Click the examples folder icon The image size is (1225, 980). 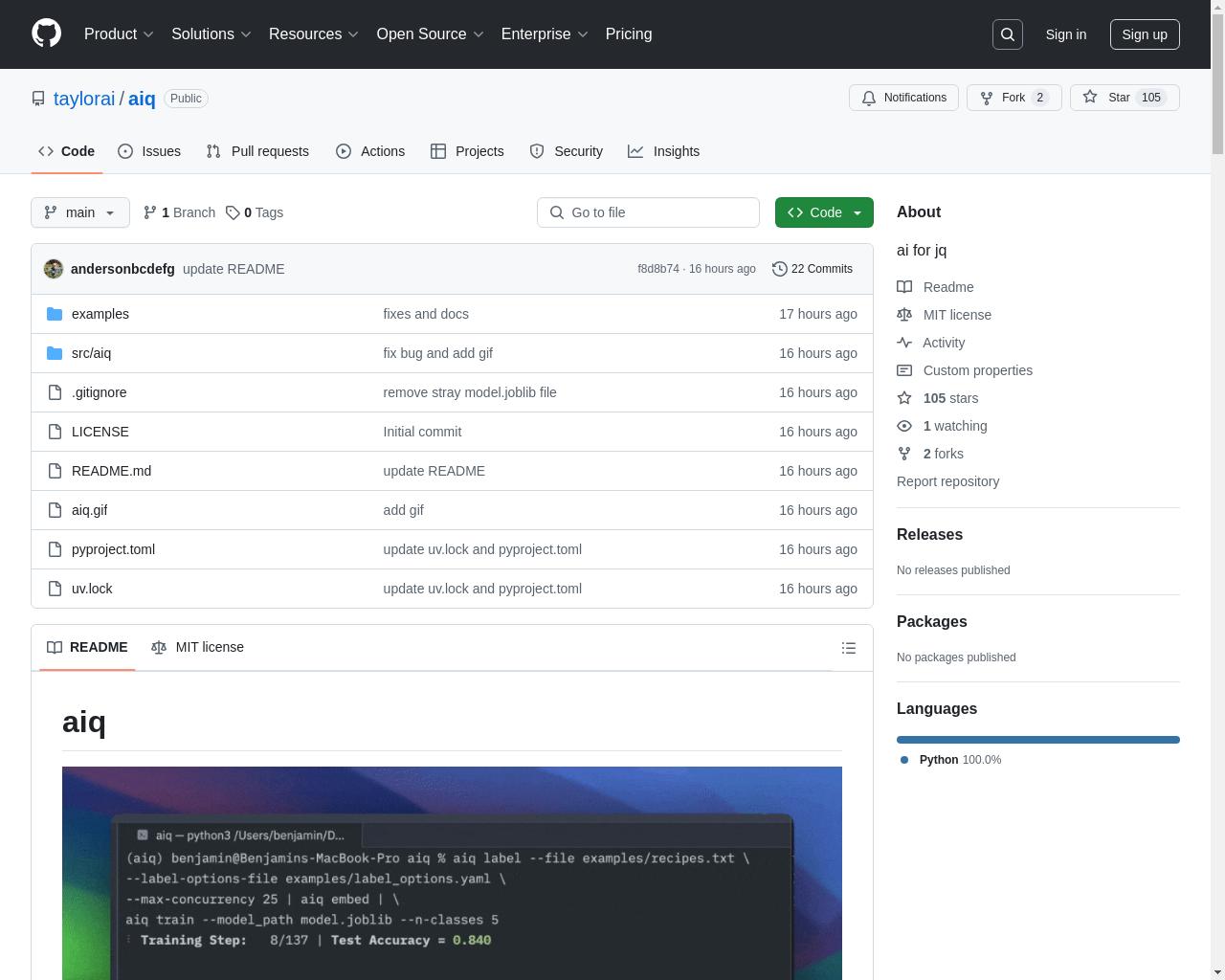55,314
